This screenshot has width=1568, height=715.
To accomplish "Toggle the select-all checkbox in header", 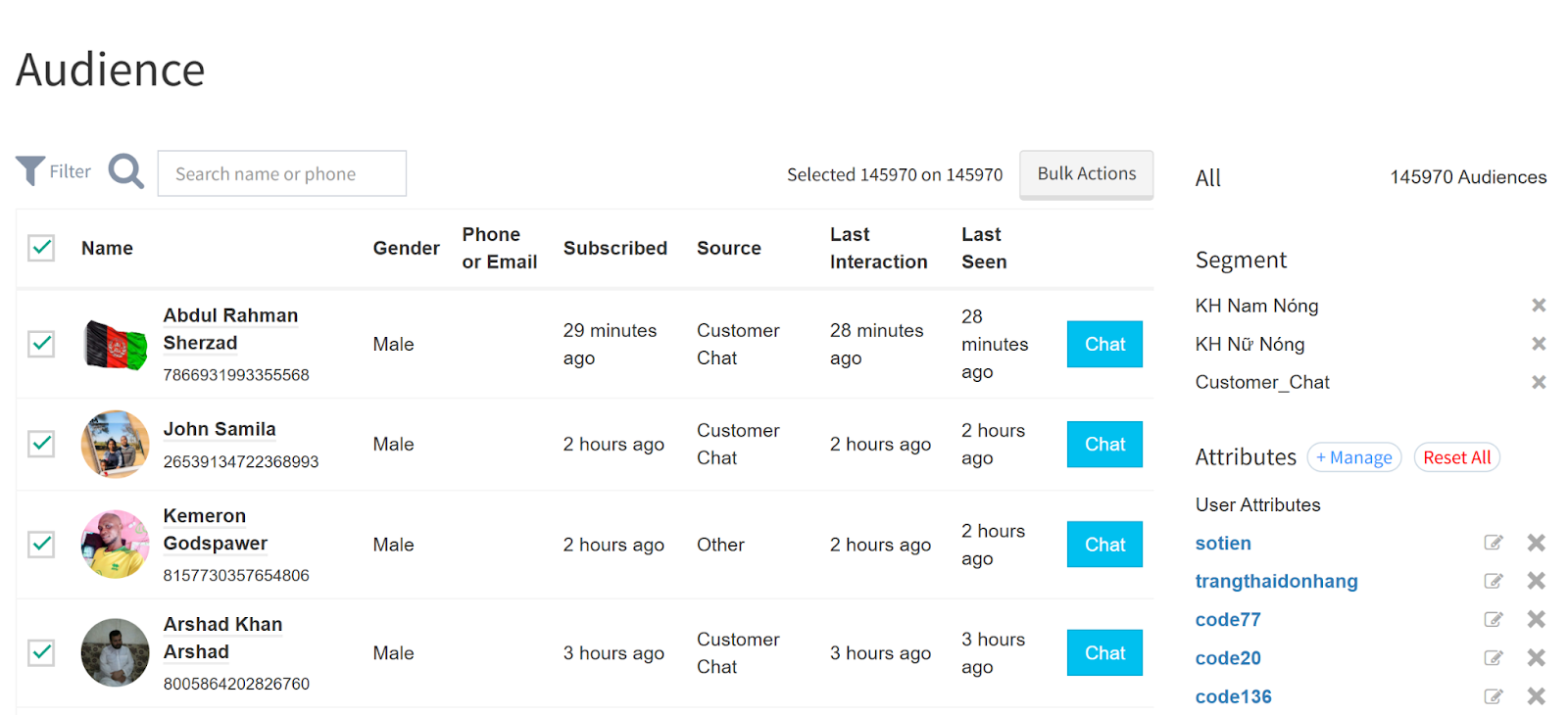I will click(41, 248).
